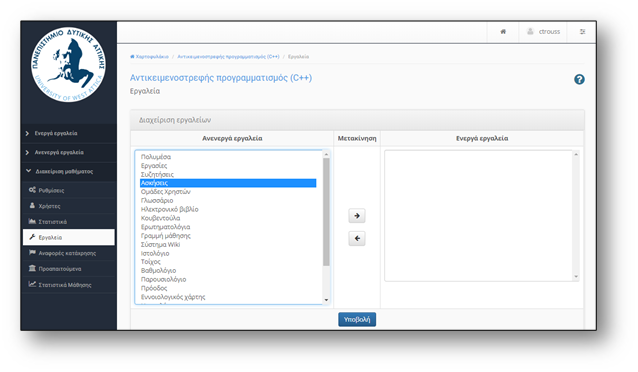Click the home icon in top bar

(503, 31)
